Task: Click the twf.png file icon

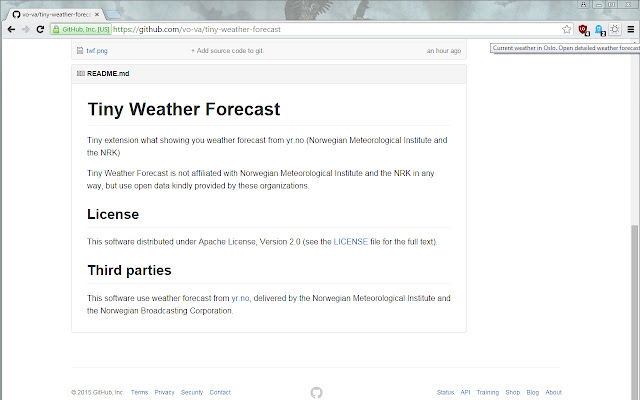Action: pos(80,51)
